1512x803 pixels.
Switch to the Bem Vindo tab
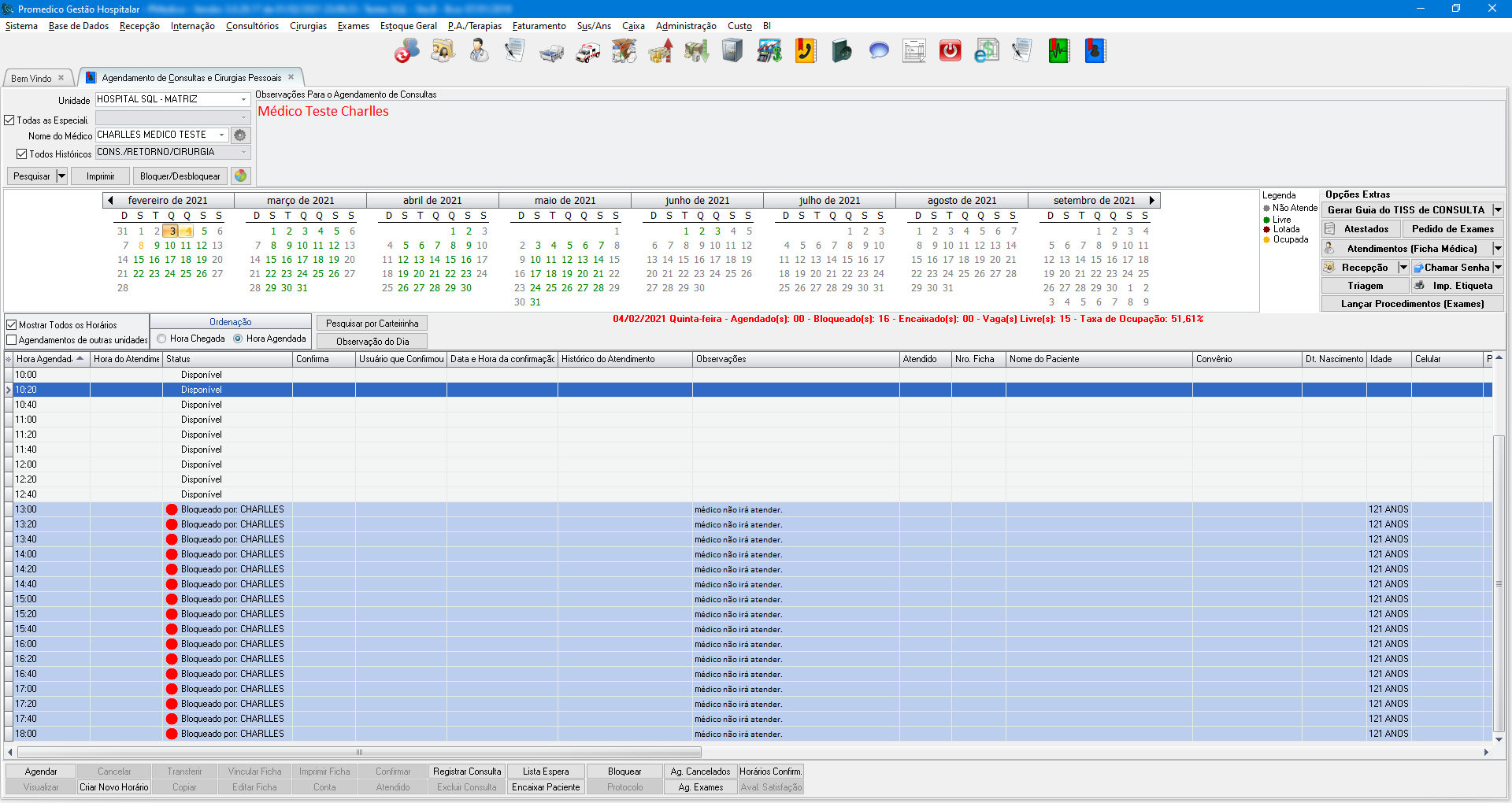point(31,78)
